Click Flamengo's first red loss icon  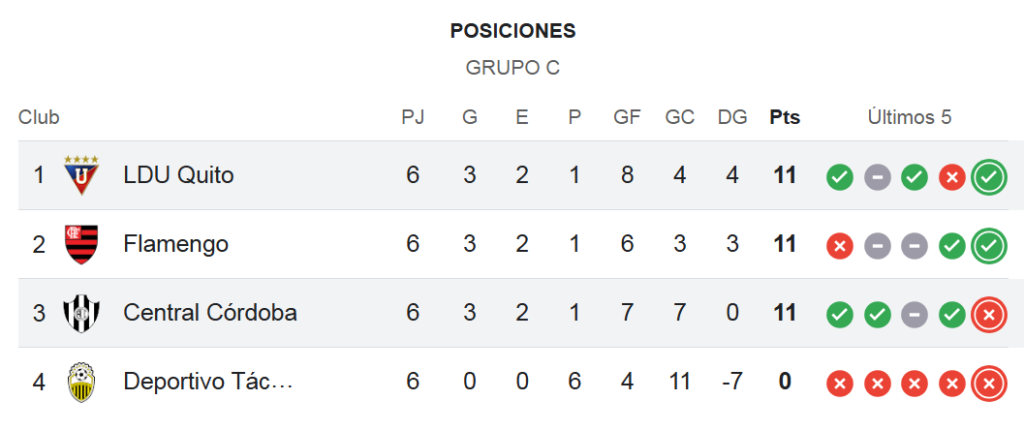click(840, 246)
